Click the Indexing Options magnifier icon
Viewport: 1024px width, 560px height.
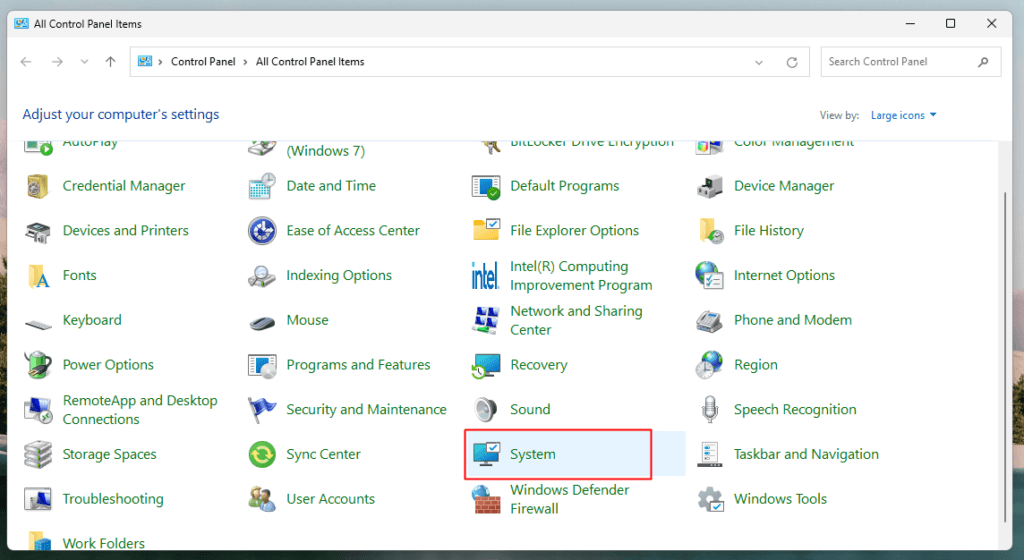262,275
